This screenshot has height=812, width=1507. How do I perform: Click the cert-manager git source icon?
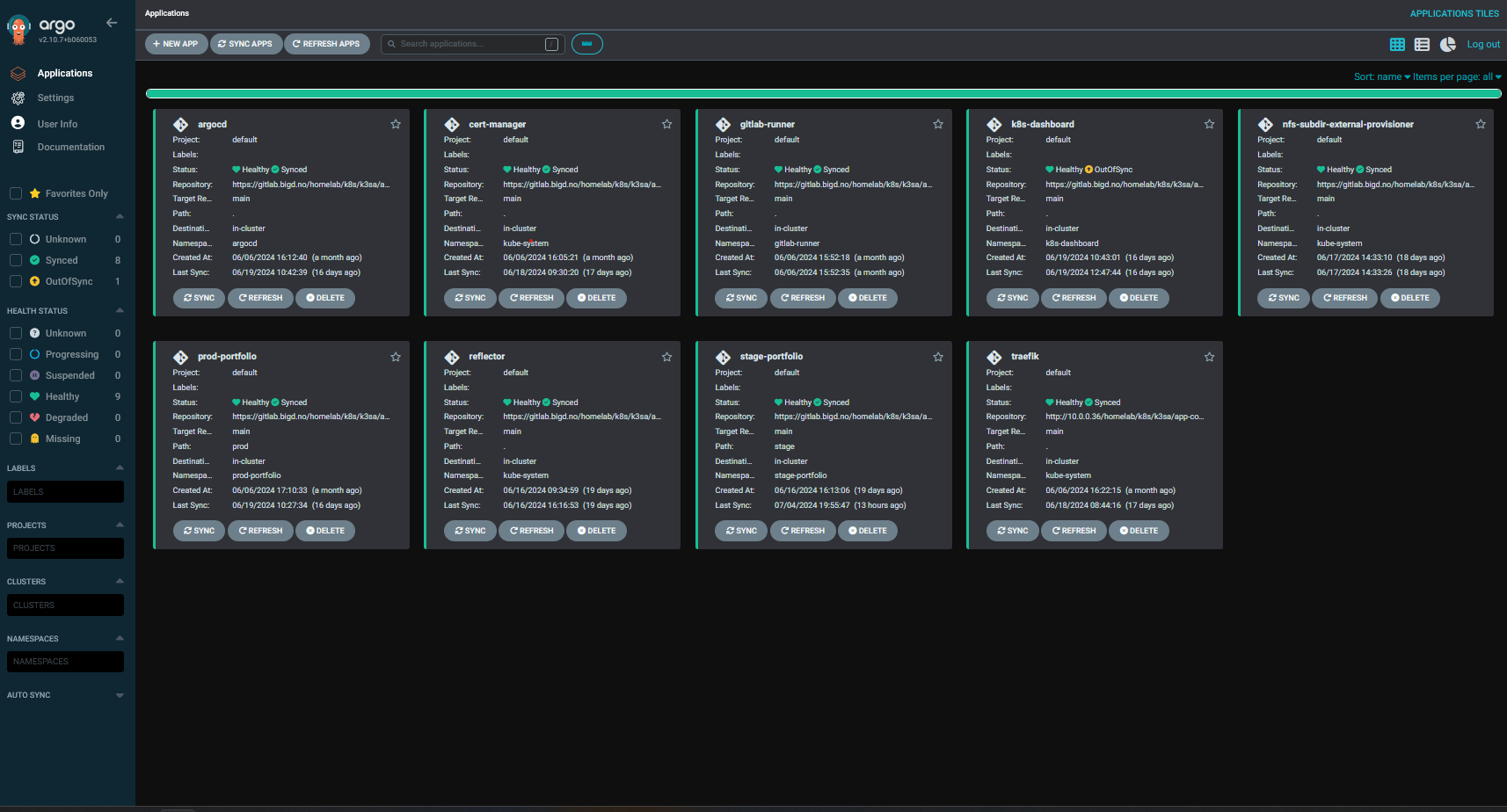(452, 125)
